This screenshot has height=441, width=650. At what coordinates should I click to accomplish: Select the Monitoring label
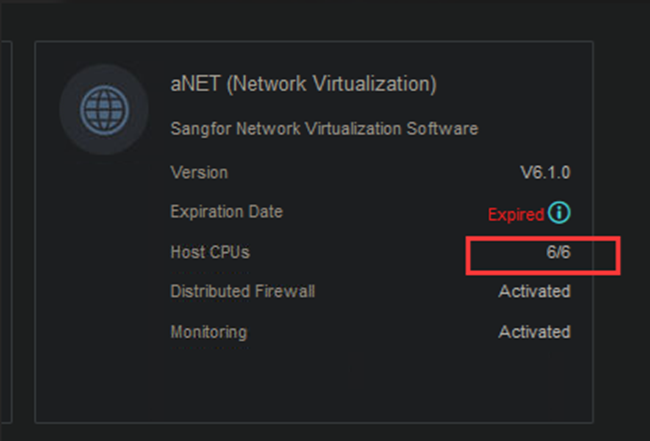(208, 332)
